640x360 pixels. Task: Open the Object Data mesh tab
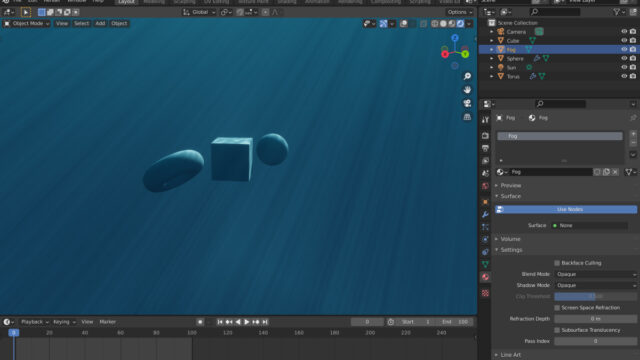point(485,264)
